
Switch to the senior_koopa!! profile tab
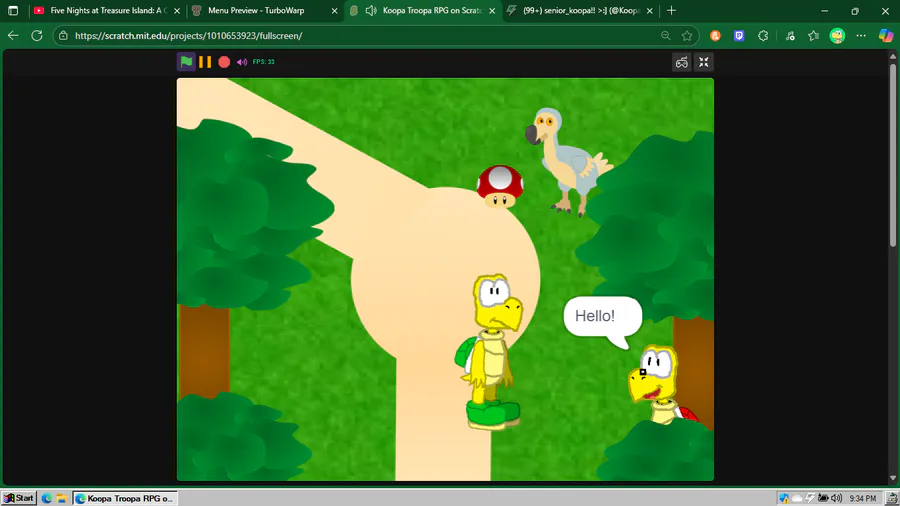point(581,10)
